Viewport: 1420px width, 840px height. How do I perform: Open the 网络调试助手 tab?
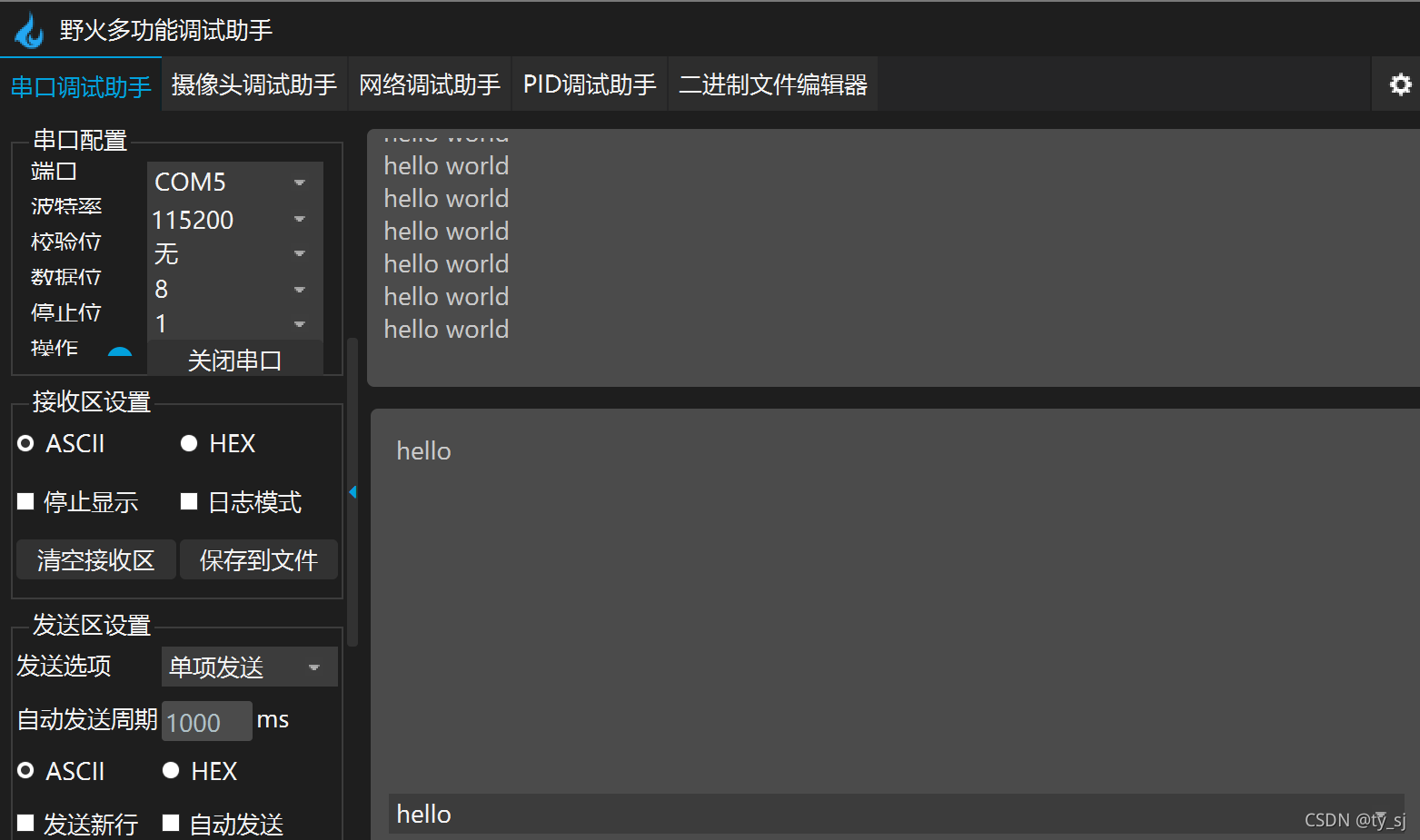430,84
